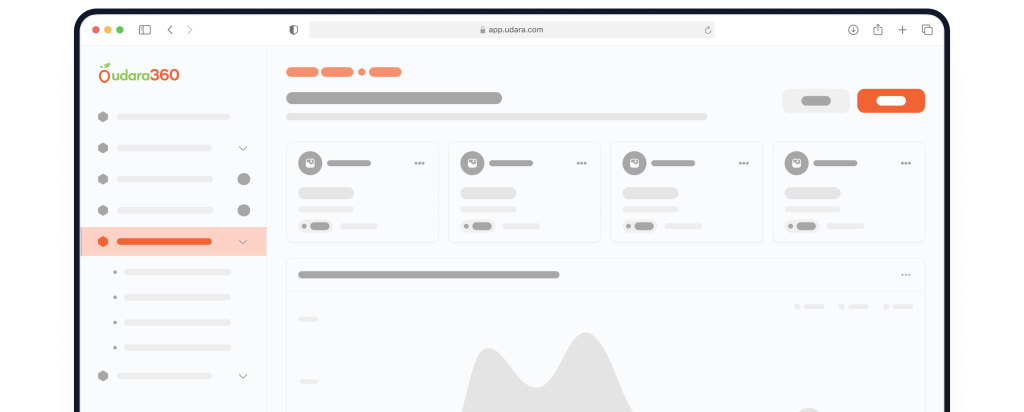Click the status pill on the first card
The width and height of the screenshot is (1024, 412).
(315, 226)
